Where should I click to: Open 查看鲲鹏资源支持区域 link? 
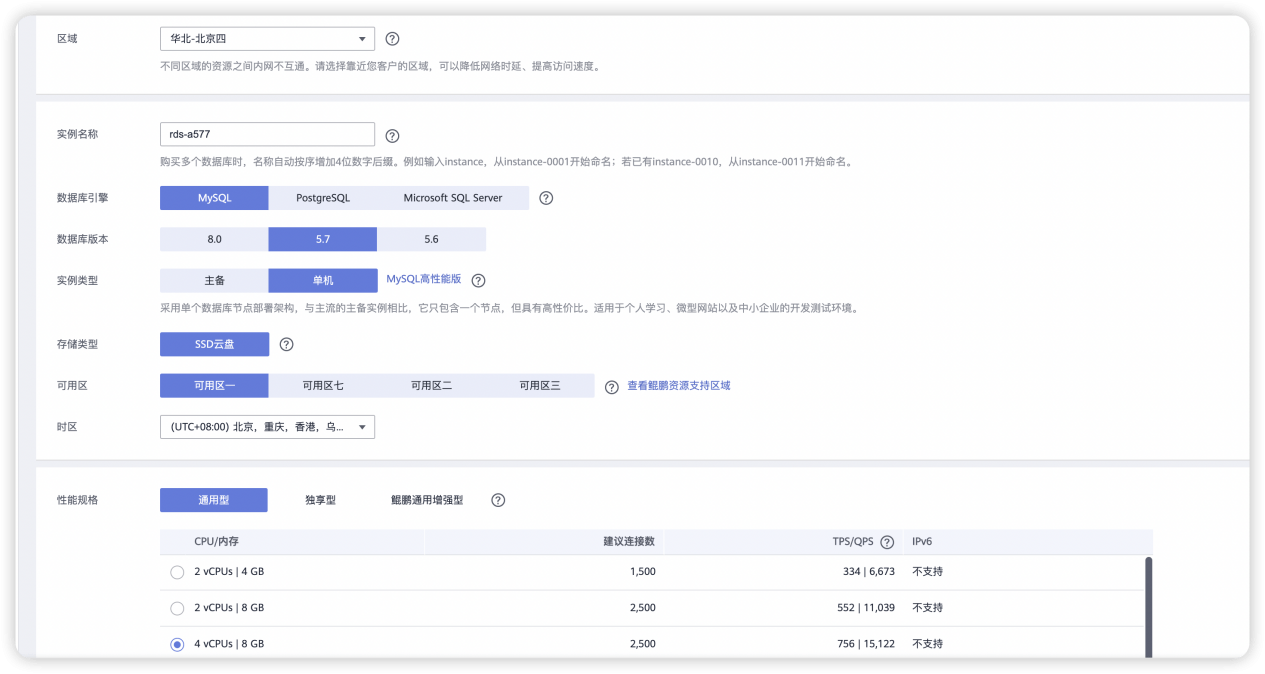pos(679,385)
